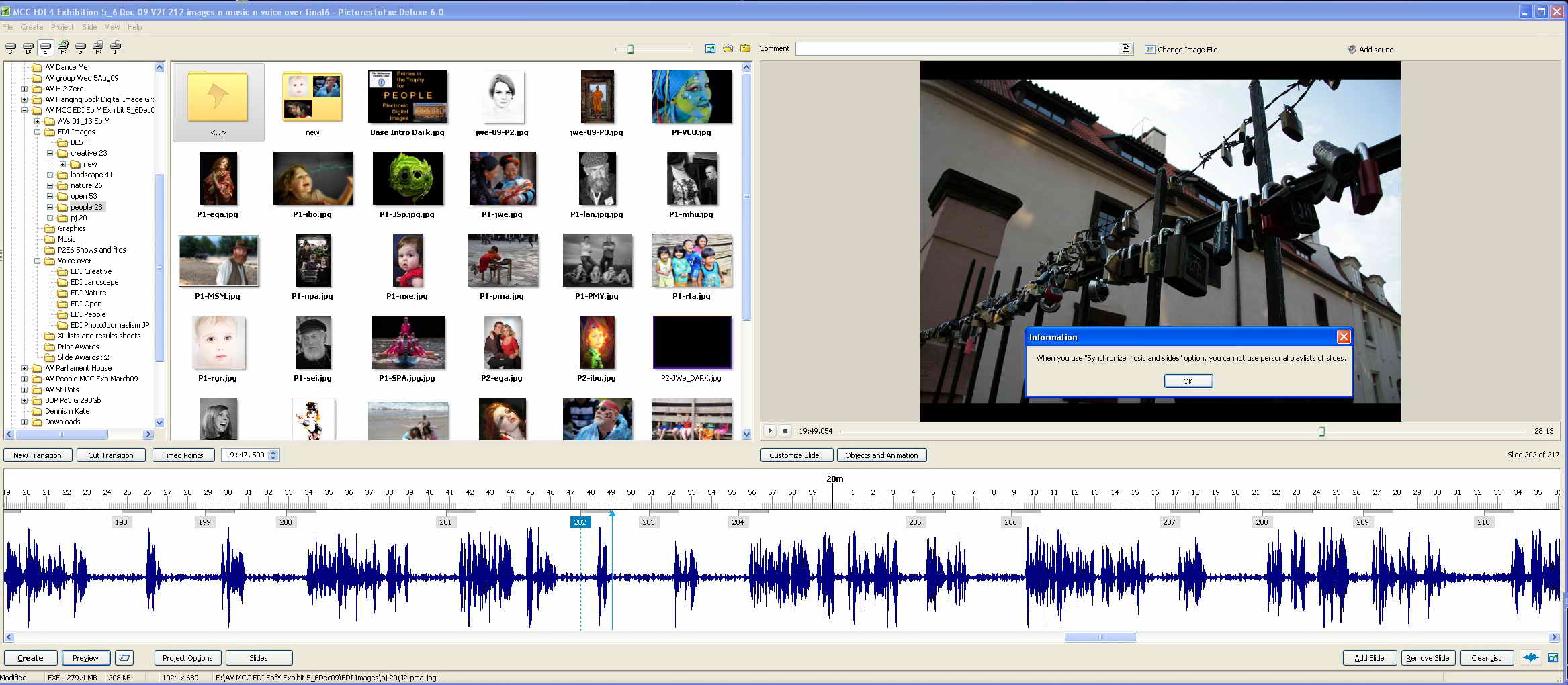Switch to the C: drive icon

[x=11, y=48]
